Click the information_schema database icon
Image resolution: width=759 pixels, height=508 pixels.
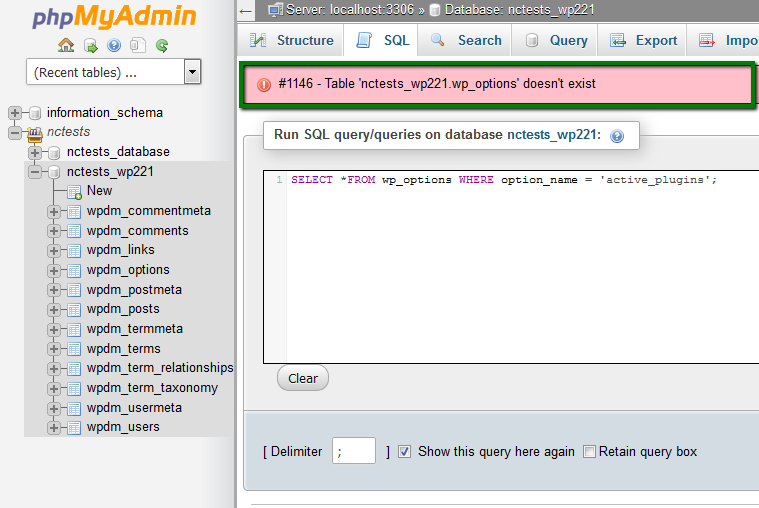click(x=35, y=113)
